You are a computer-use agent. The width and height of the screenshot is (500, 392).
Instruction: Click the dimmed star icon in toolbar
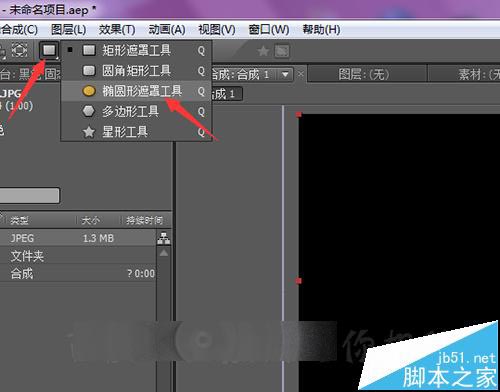point(263,51)
